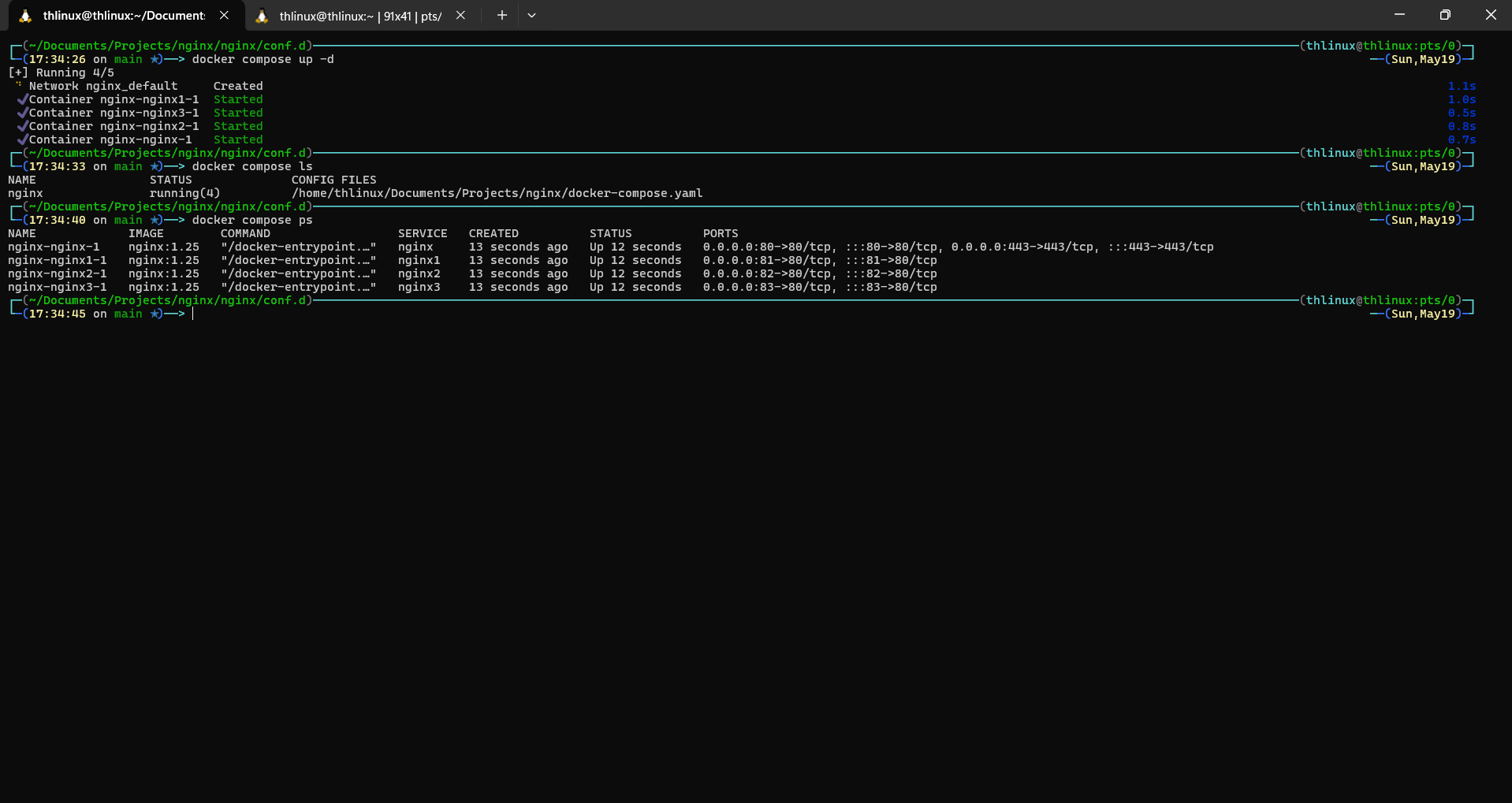This screenshot has height=803, width=1512.
Task: Click 'Container nginx-nginx3-1' line
Action: [x=114, y=113]
